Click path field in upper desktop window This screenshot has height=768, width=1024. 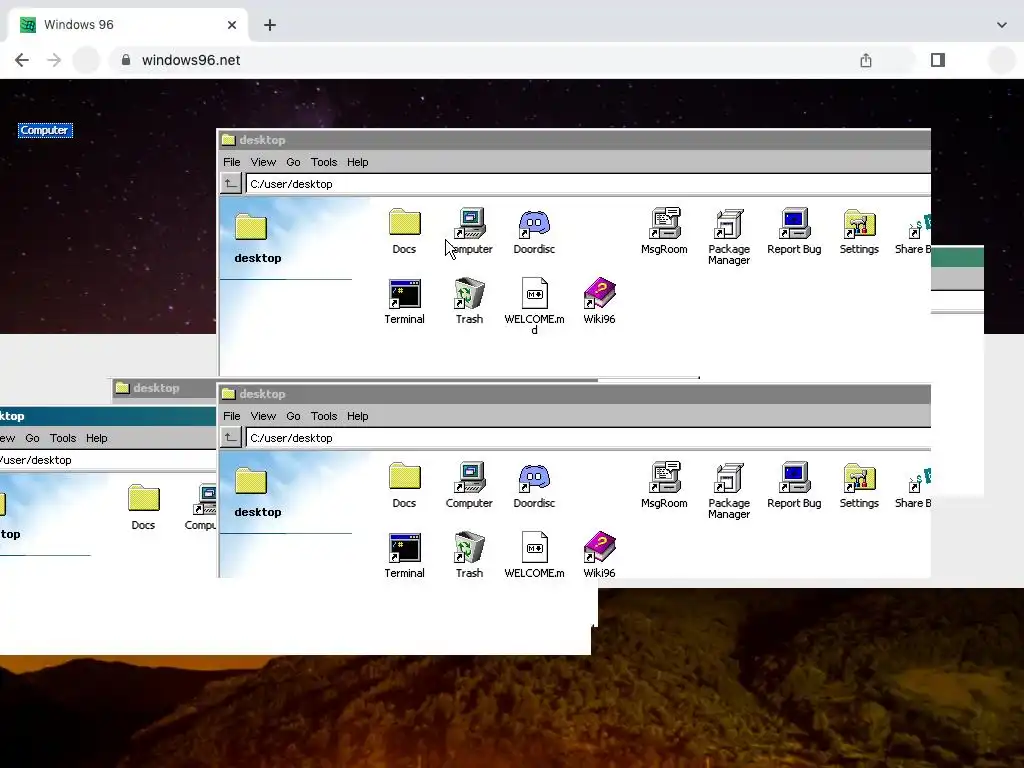pos(588,184)
